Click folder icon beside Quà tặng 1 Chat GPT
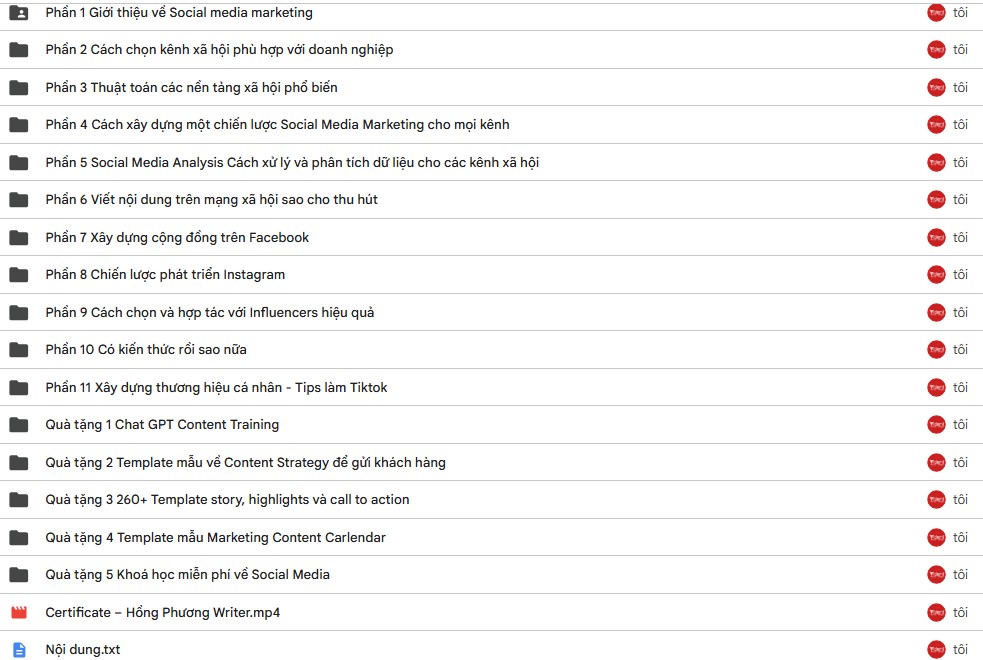The height and width of the screenshot is (660, 983). [19, 425]
